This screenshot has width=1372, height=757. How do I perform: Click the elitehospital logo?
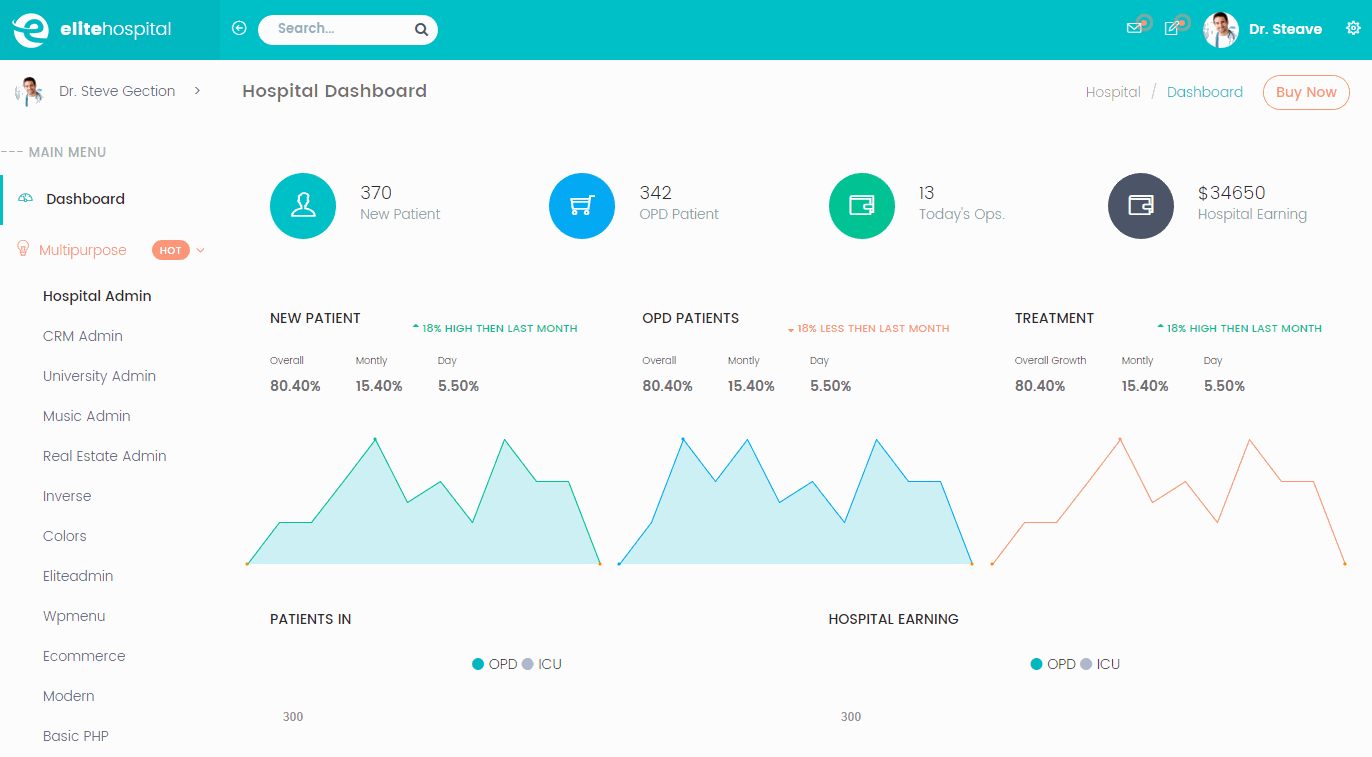pos(92,30)
